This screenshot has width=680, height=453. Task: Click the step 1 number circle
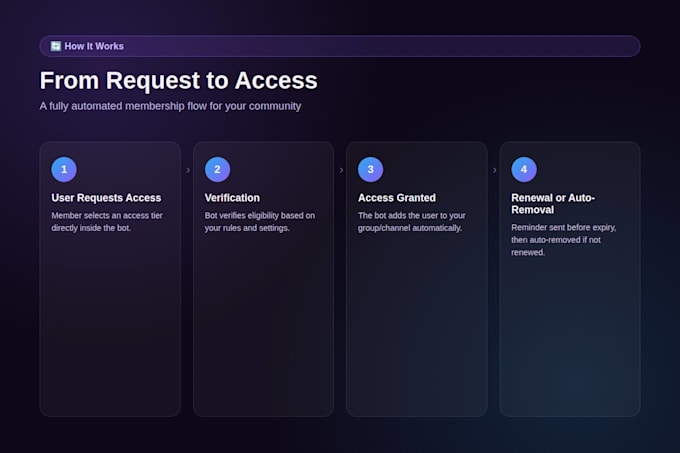pos(64,169)
